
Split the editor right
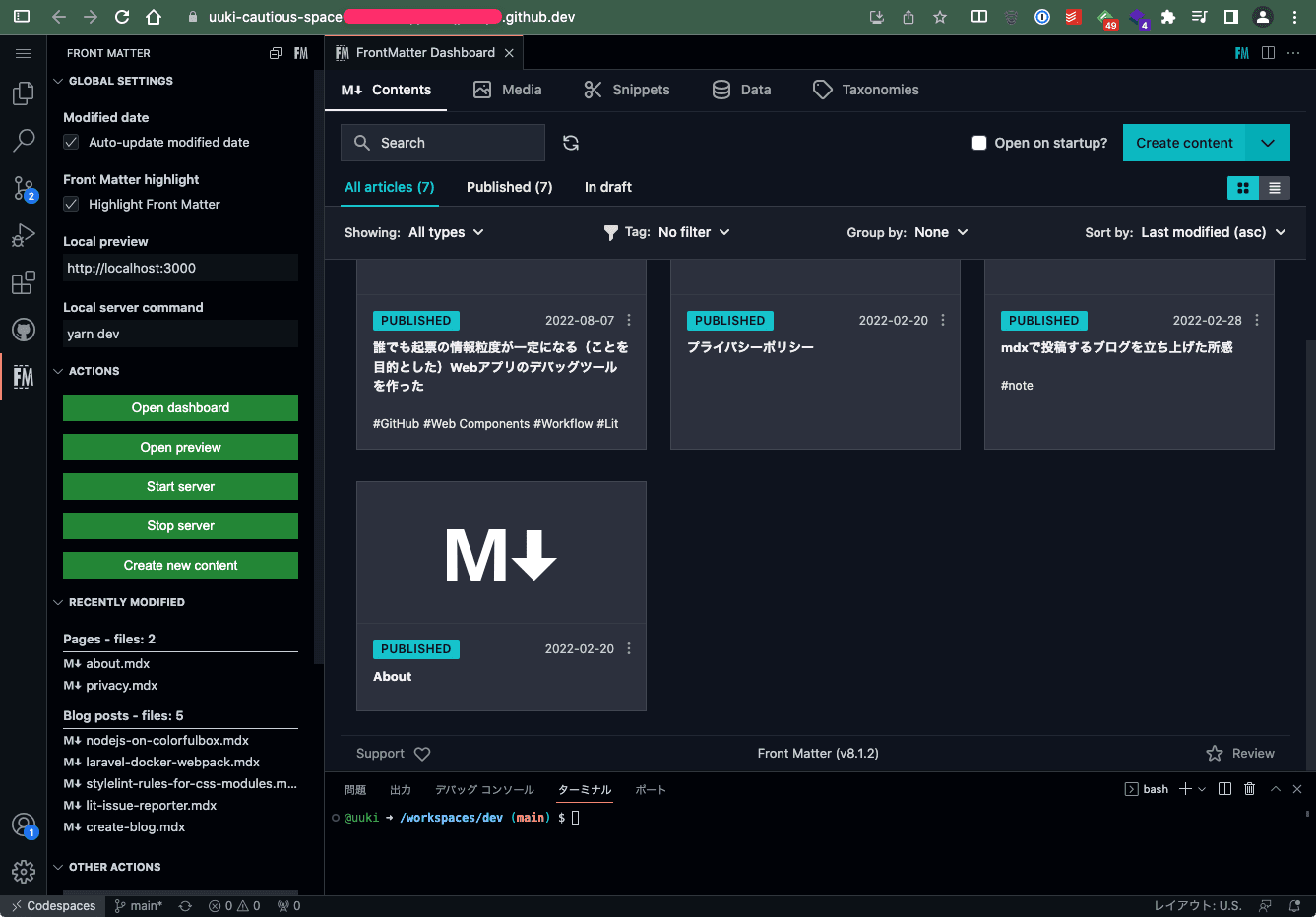point(1268,53)
